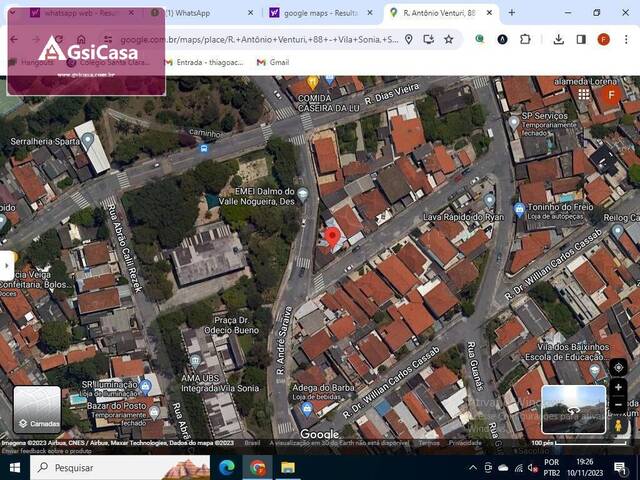
Task: Click the address bar URL
Action: tap(259, 40)
